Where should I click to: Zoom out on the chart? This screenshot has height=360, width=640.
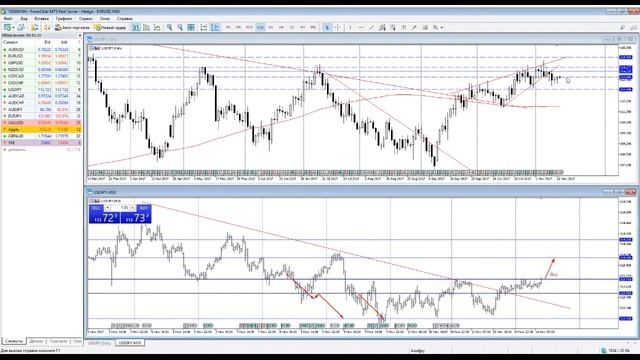180,27
